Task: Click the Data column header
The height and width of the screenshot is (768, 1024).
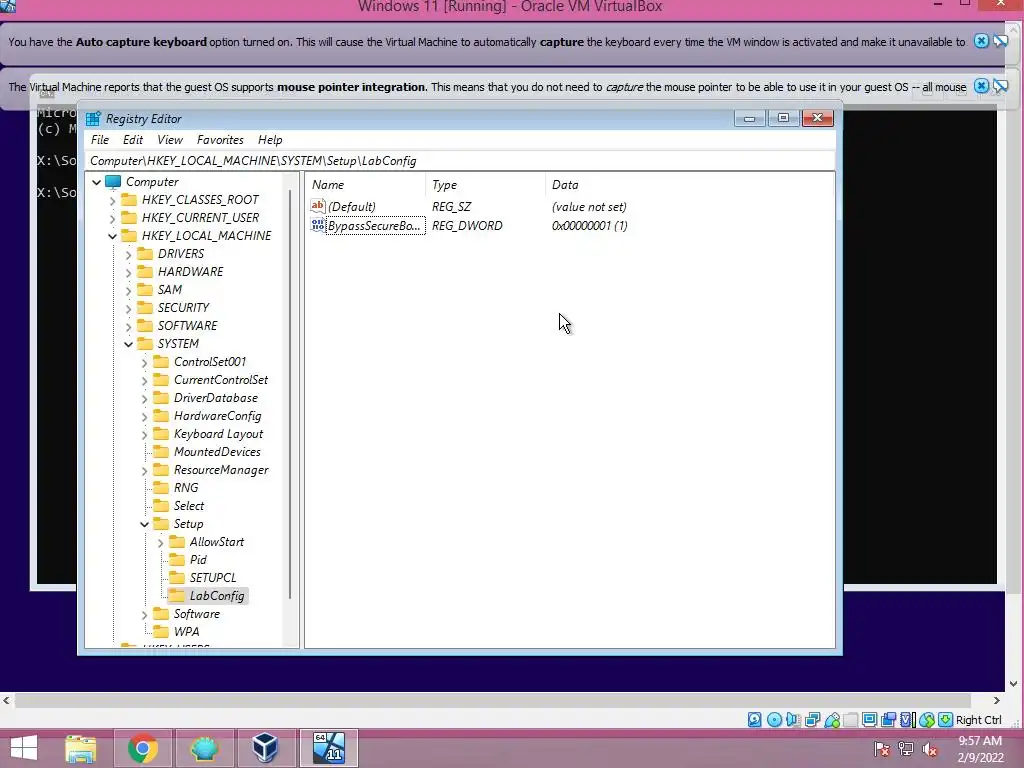Action: (690, 185)
